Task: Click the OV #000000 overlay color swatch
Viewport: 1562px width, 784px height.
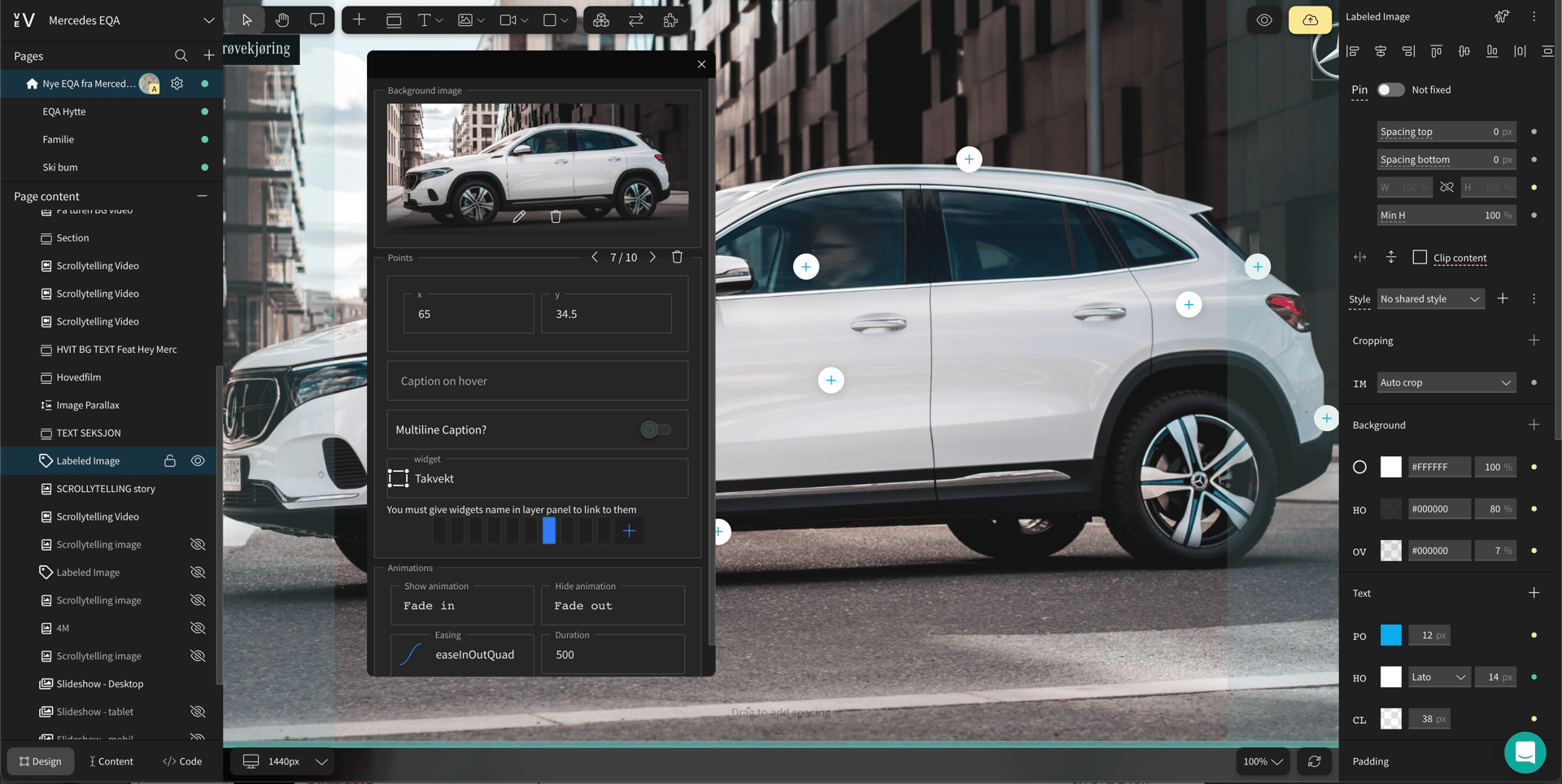Action: pos(1391,551)
